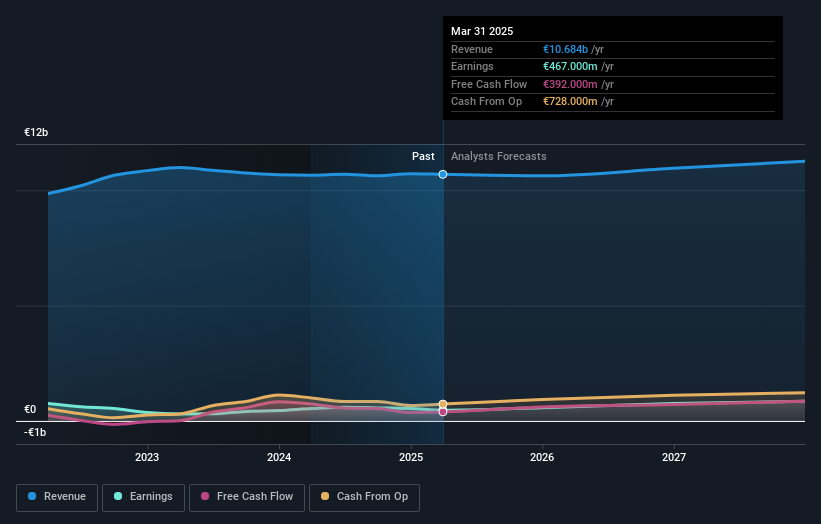821x524 pixels.
Task: Click the 2026 x-axis label
Action: (x=542, y=457)
